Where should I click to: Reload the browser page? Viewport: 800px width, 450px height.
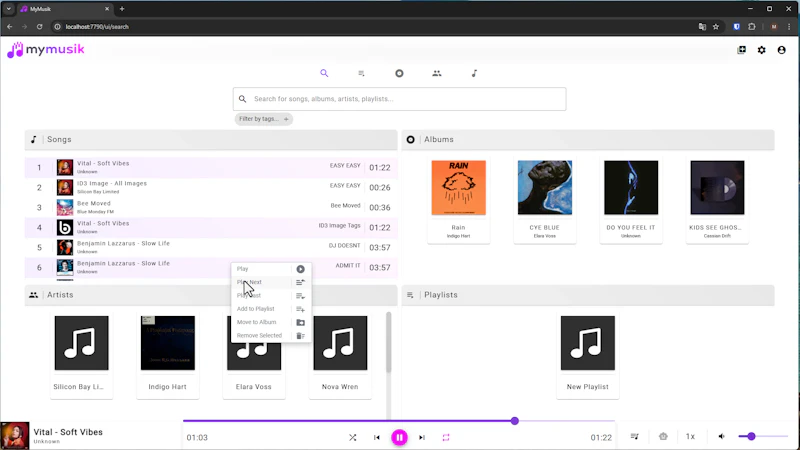tap(39, 27)
